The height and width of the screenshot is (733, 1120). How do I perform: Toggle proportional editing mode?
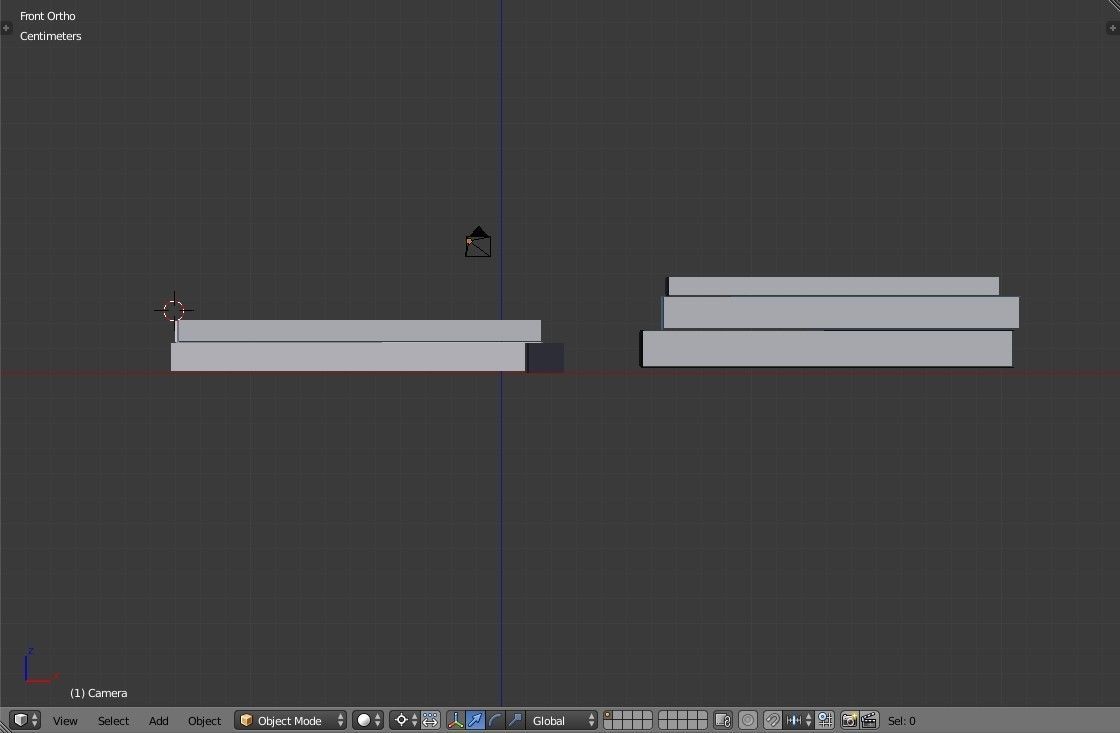point(748,720)
